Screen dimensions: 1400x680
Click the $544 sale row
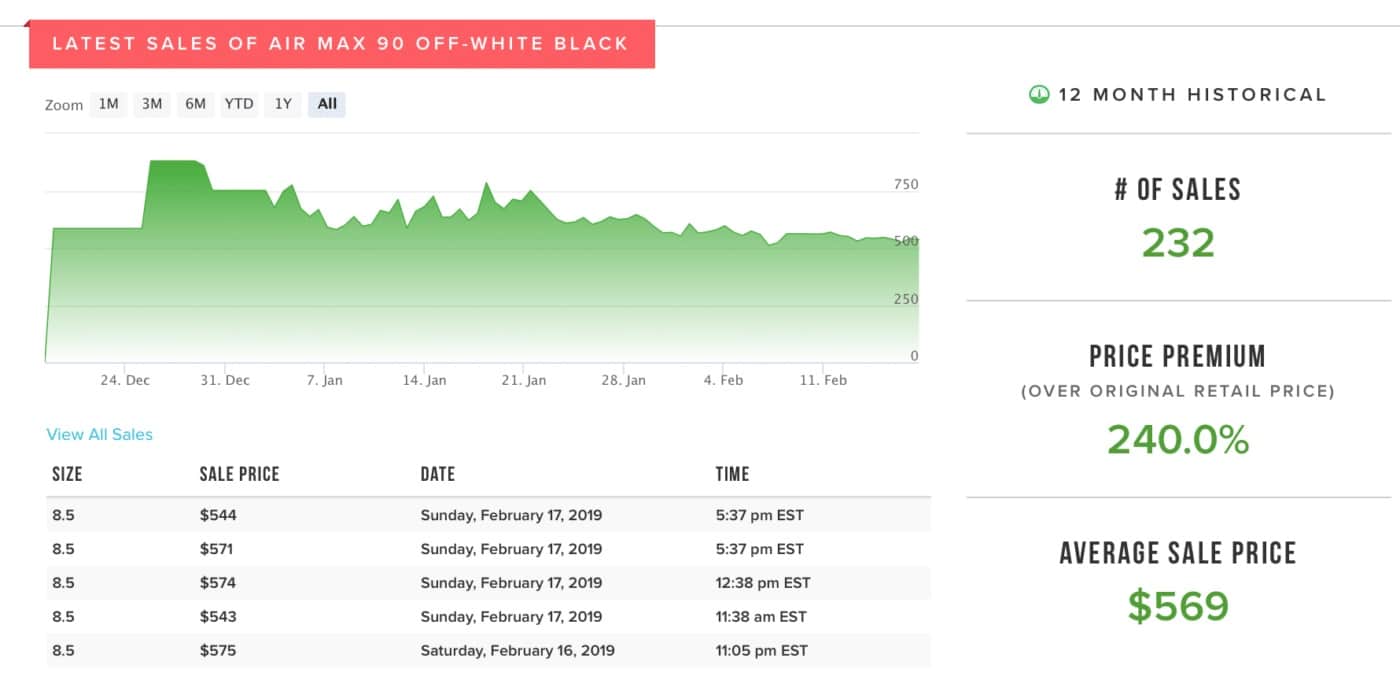[x=488, y=516]
